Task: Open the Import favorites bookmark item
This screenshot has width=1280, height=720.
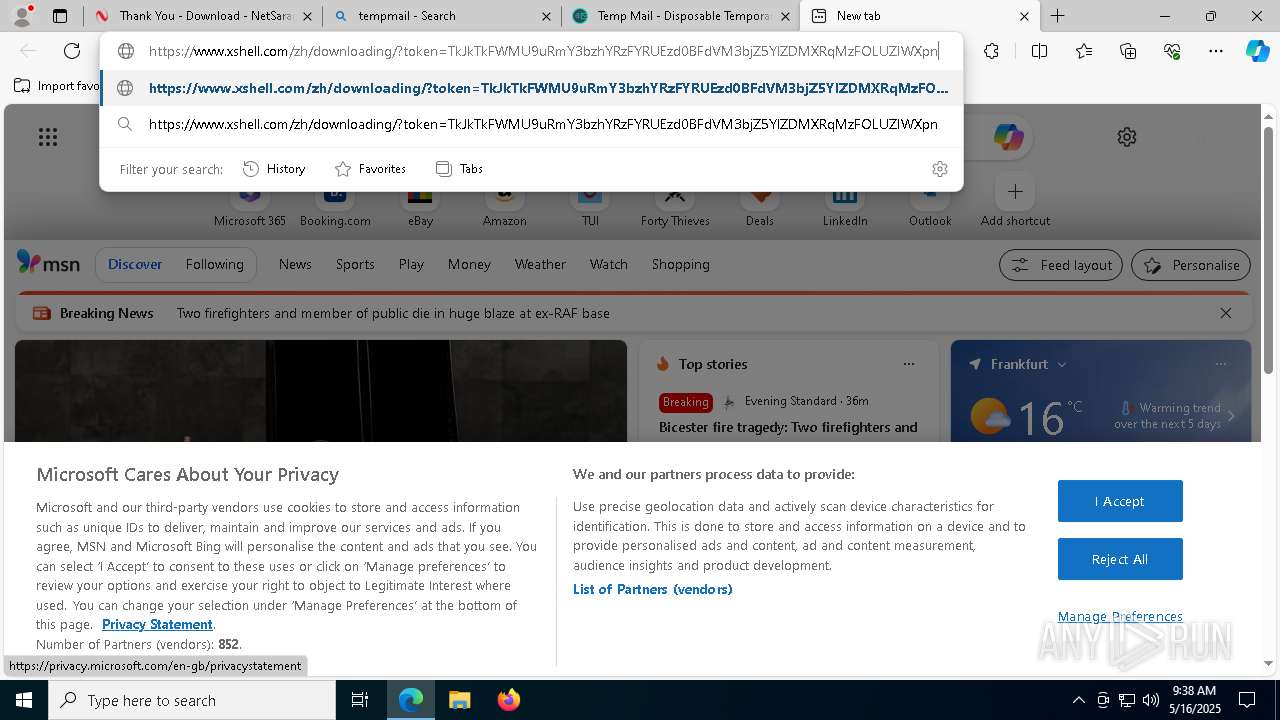Action: point(56,86)
